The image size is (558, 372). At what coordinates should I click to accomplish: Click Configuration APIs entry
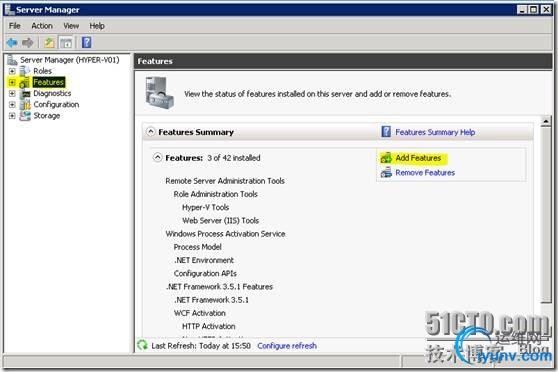205,273
